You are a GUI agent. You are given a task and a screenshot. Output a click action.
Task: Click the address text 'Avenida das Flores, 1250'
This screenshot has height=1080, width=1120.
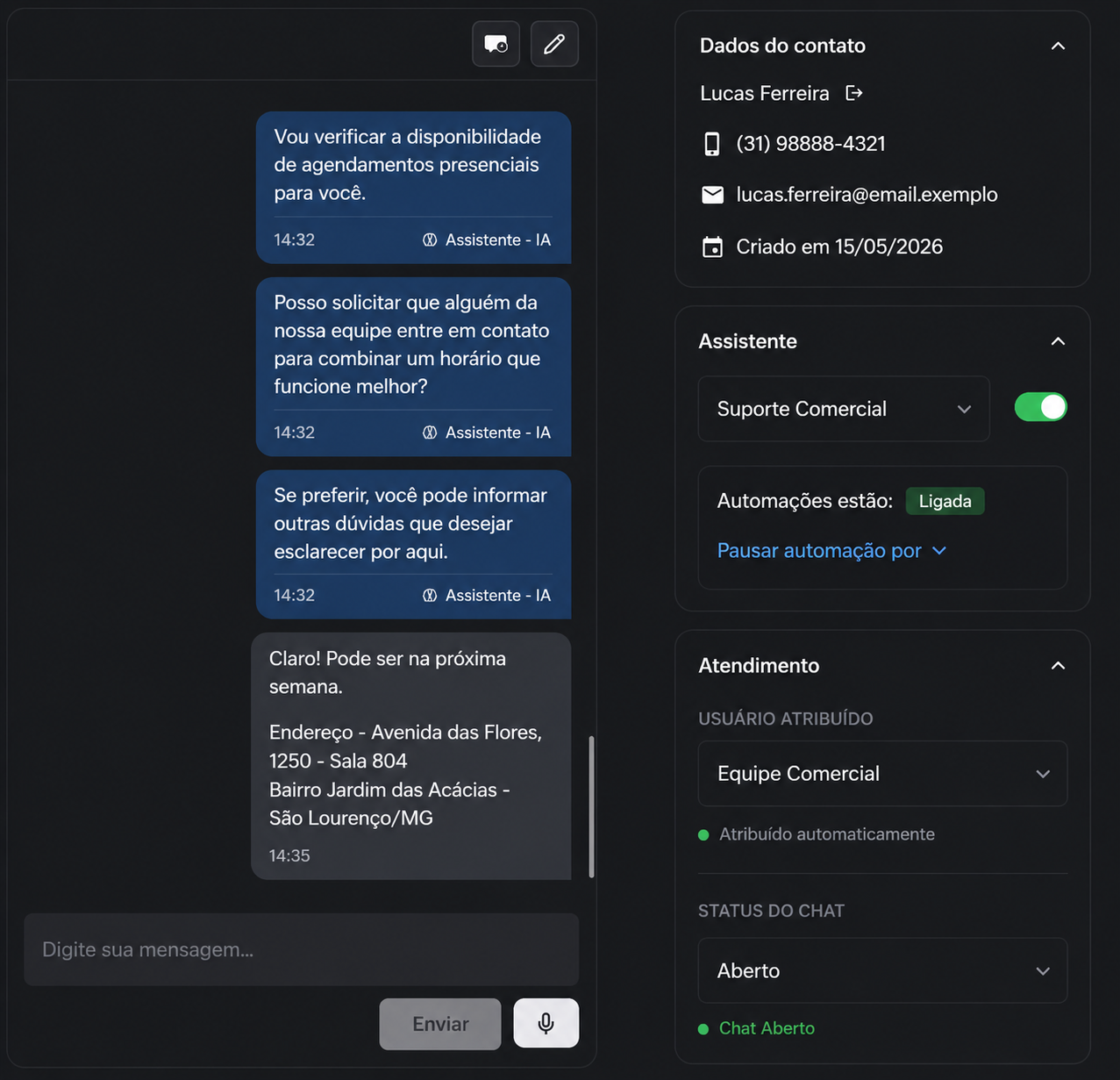click(405, 747)
